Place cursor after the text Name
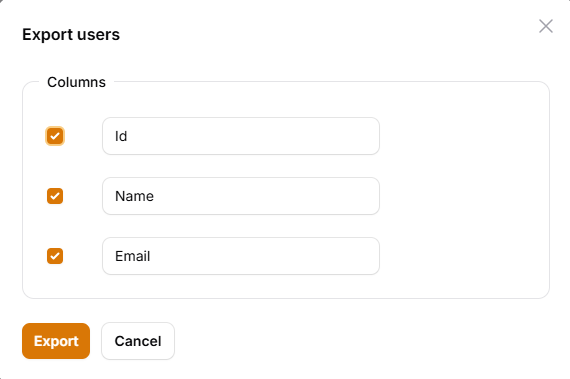This screenshot has height=379, width=570. (x=155, y=196)
